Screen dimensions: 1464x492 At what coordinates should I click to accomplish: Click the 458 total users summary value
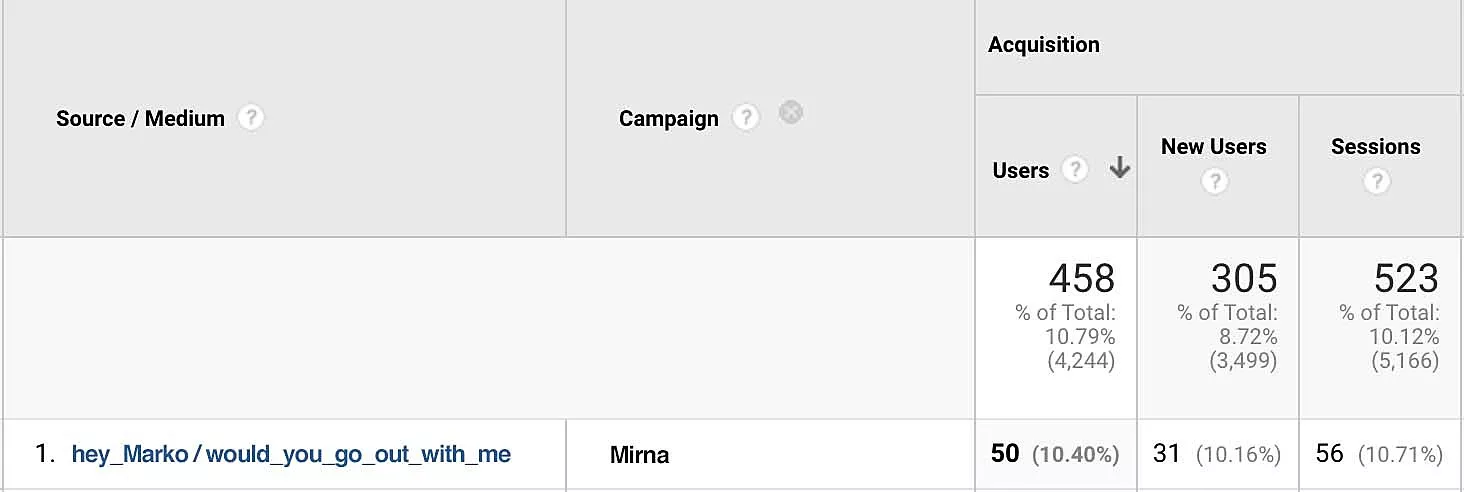1081,277
